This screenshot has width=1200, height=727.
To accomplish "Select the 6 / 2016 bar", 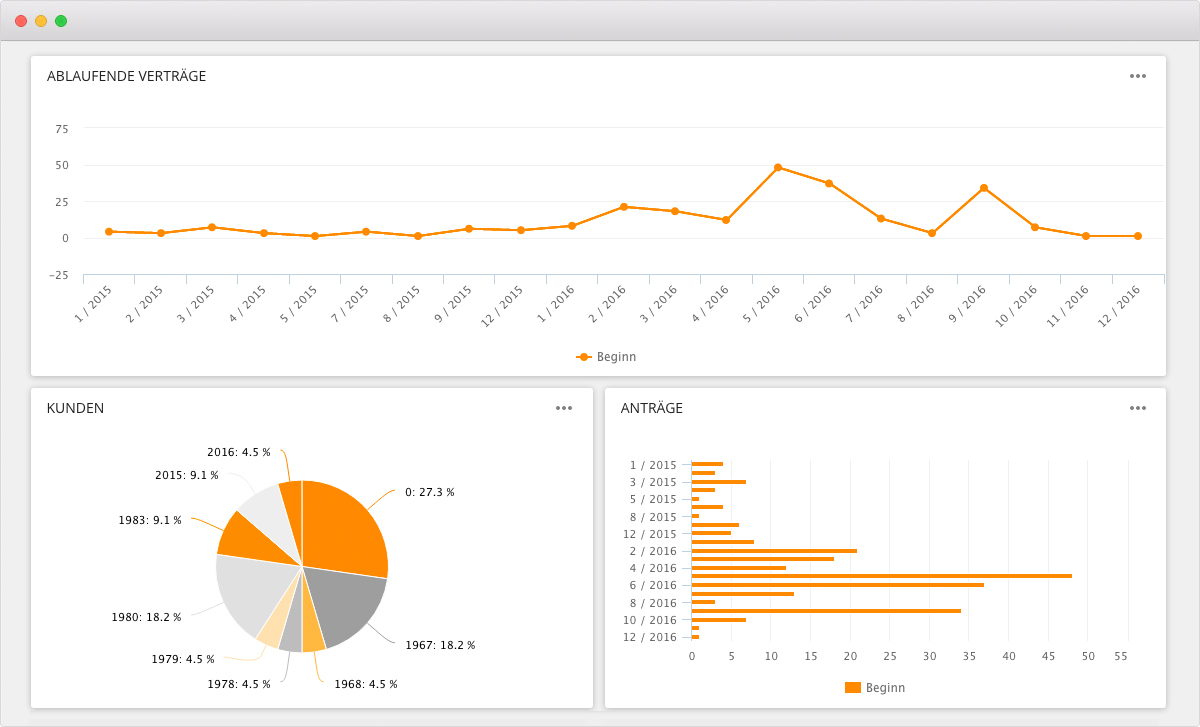I will point(837,585).
